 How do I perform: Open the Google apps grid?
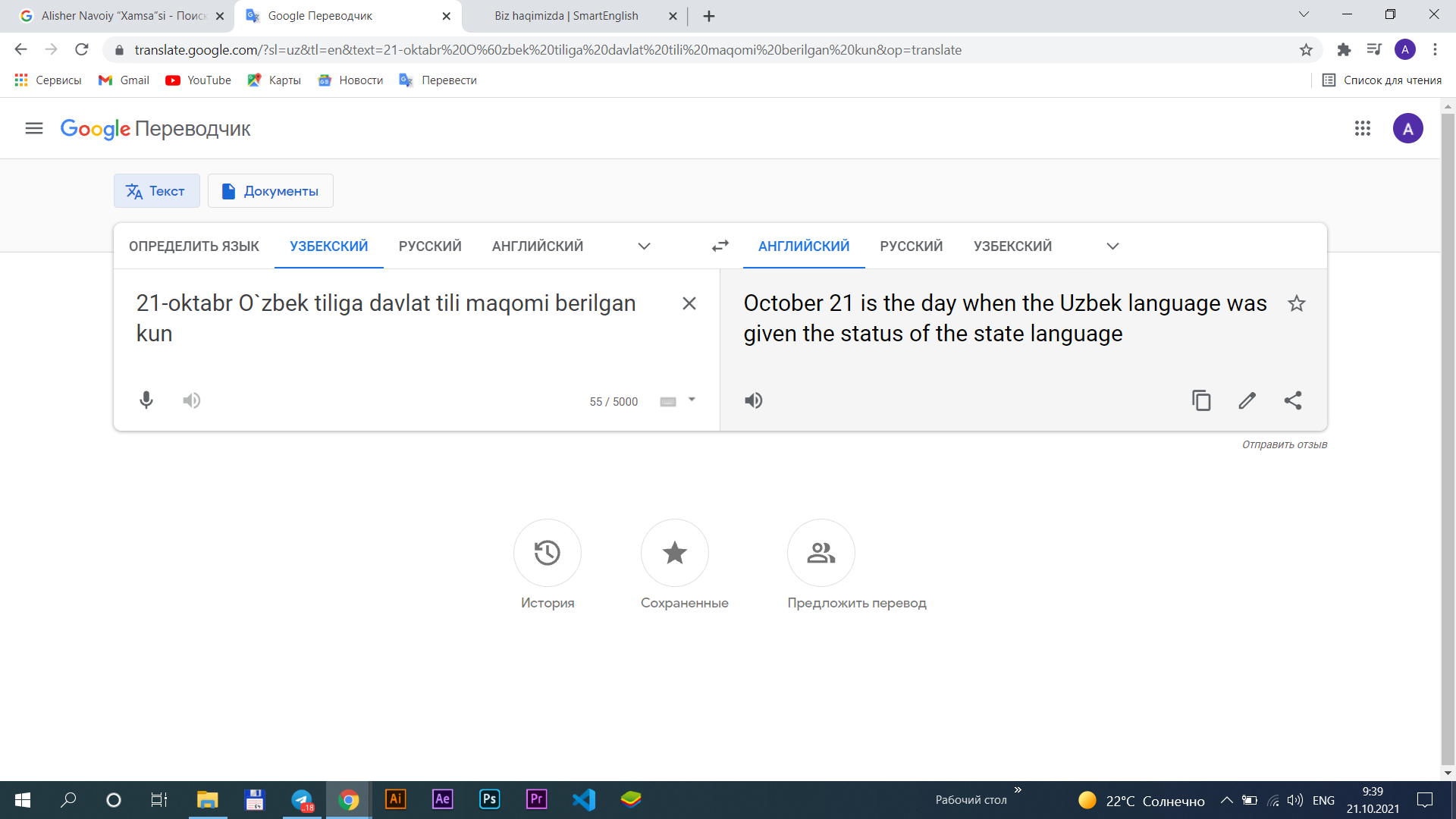click(1362, 128)
